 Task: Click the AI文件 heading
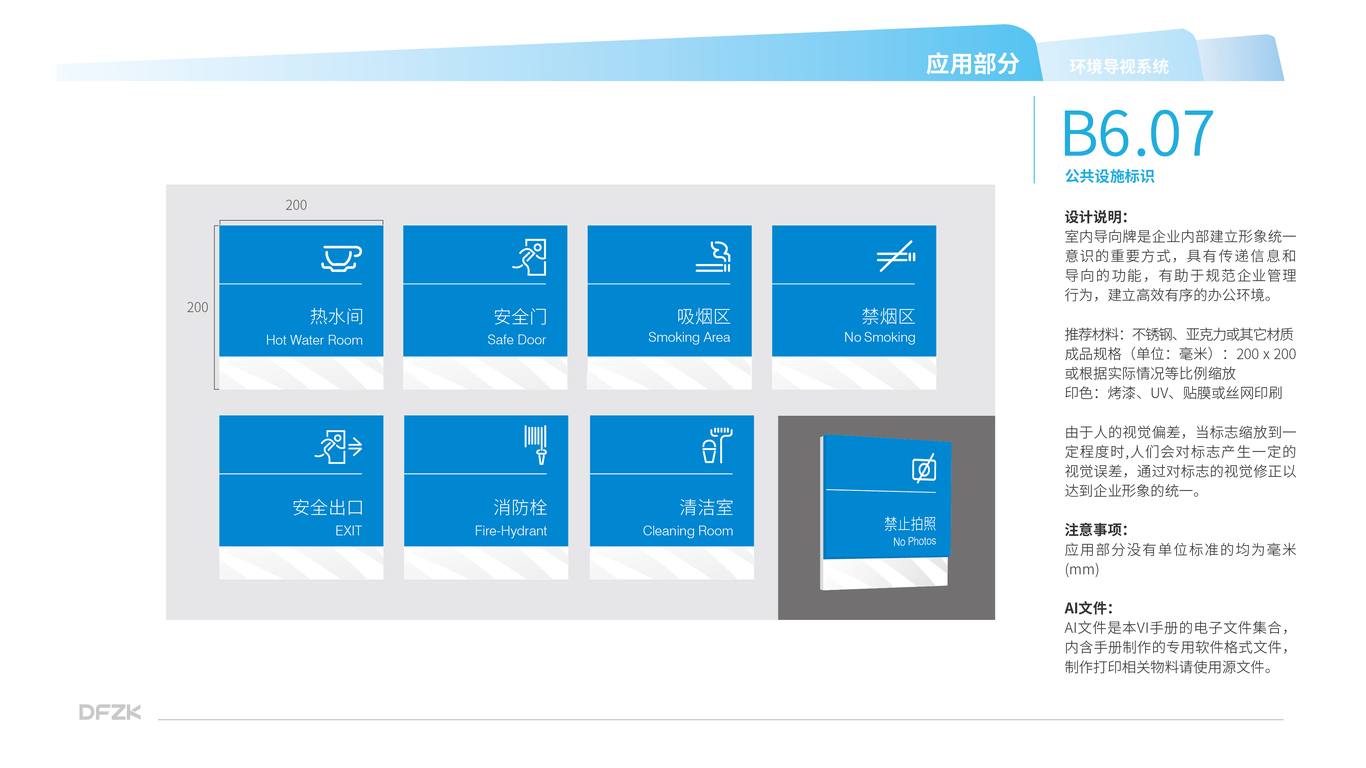point(1089,608)
